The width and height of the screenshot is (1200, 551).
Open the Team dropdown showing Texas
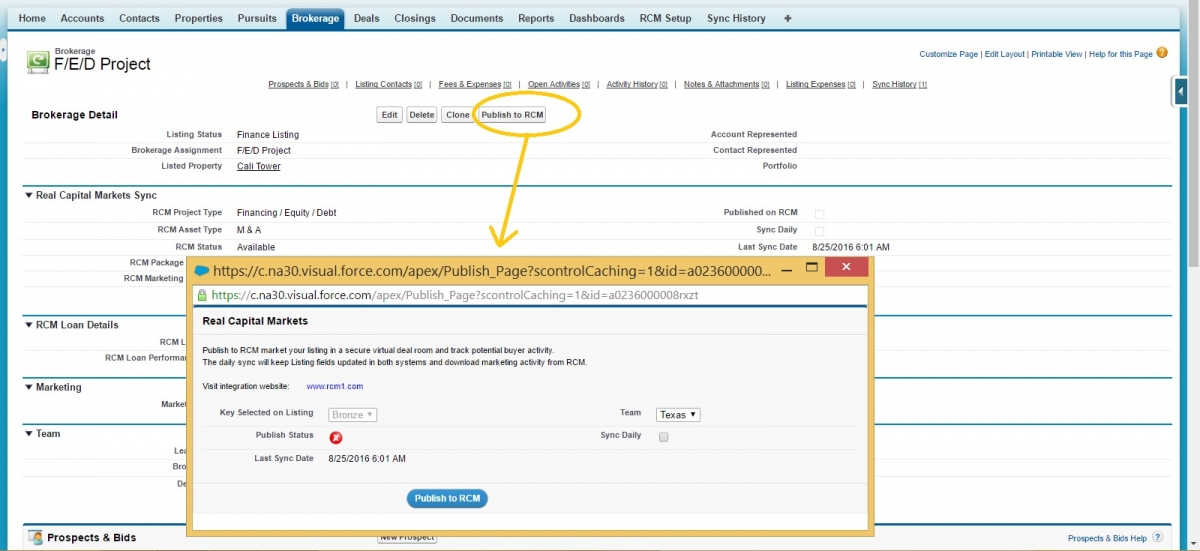click(678, 414)
